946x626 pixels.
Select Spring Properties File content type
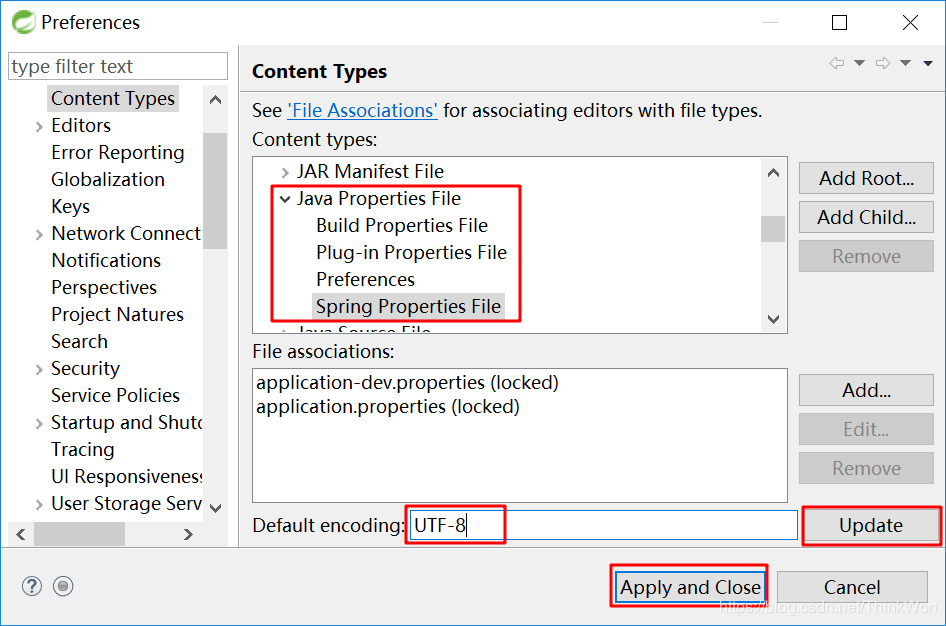pos(408,306)
